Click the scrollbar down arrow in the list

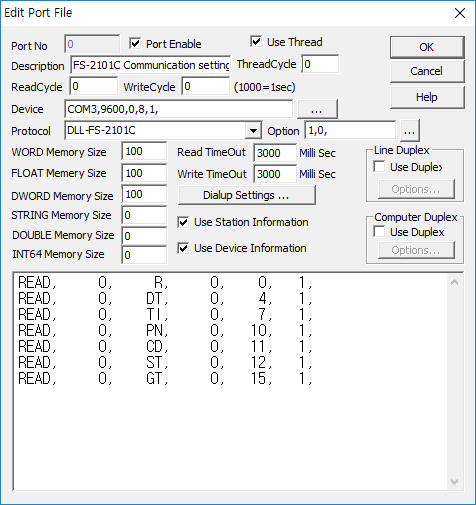(x=454, y=482)
